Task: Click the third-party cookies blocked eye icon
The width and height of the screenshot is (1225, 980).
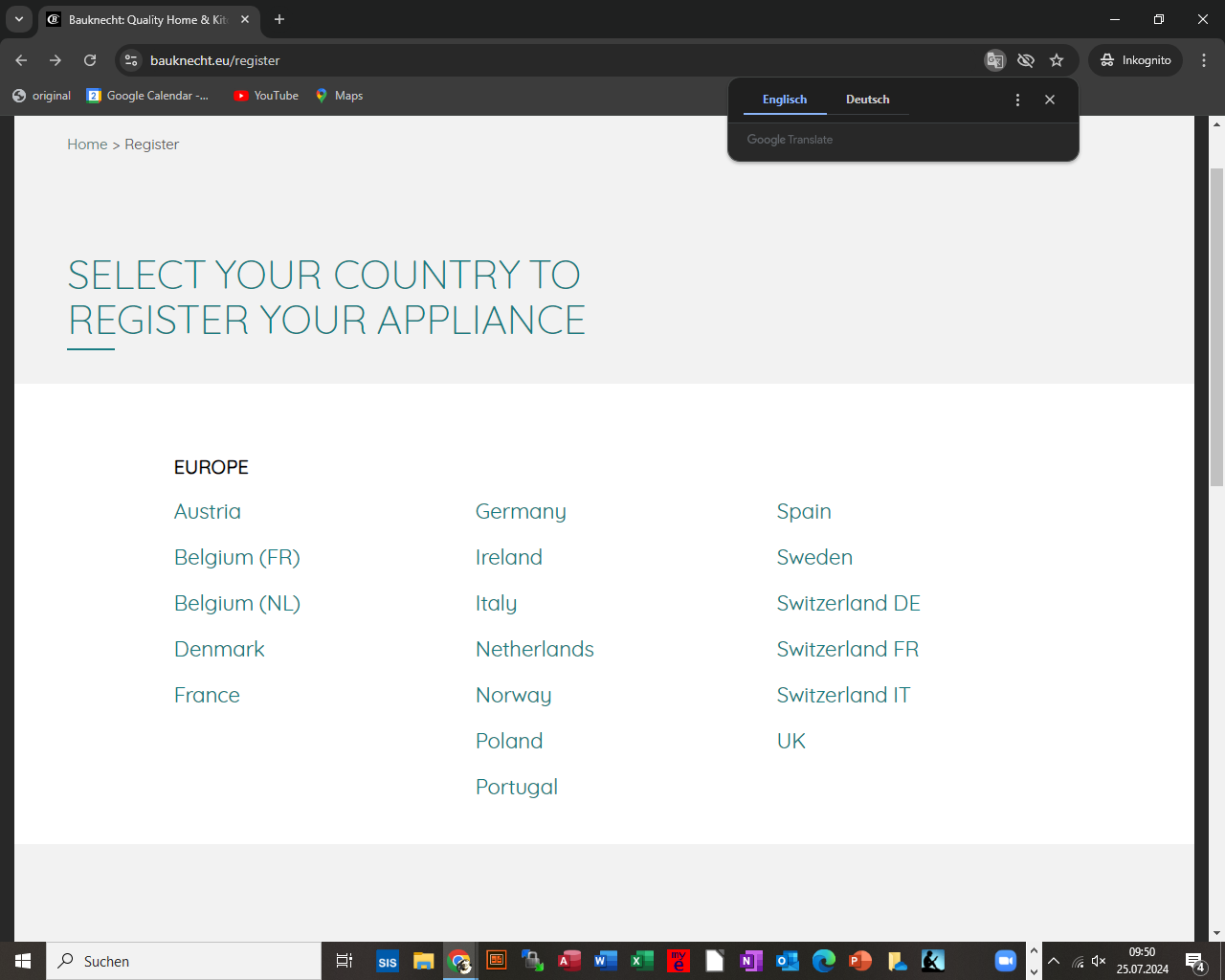Action: [1026, 60]
